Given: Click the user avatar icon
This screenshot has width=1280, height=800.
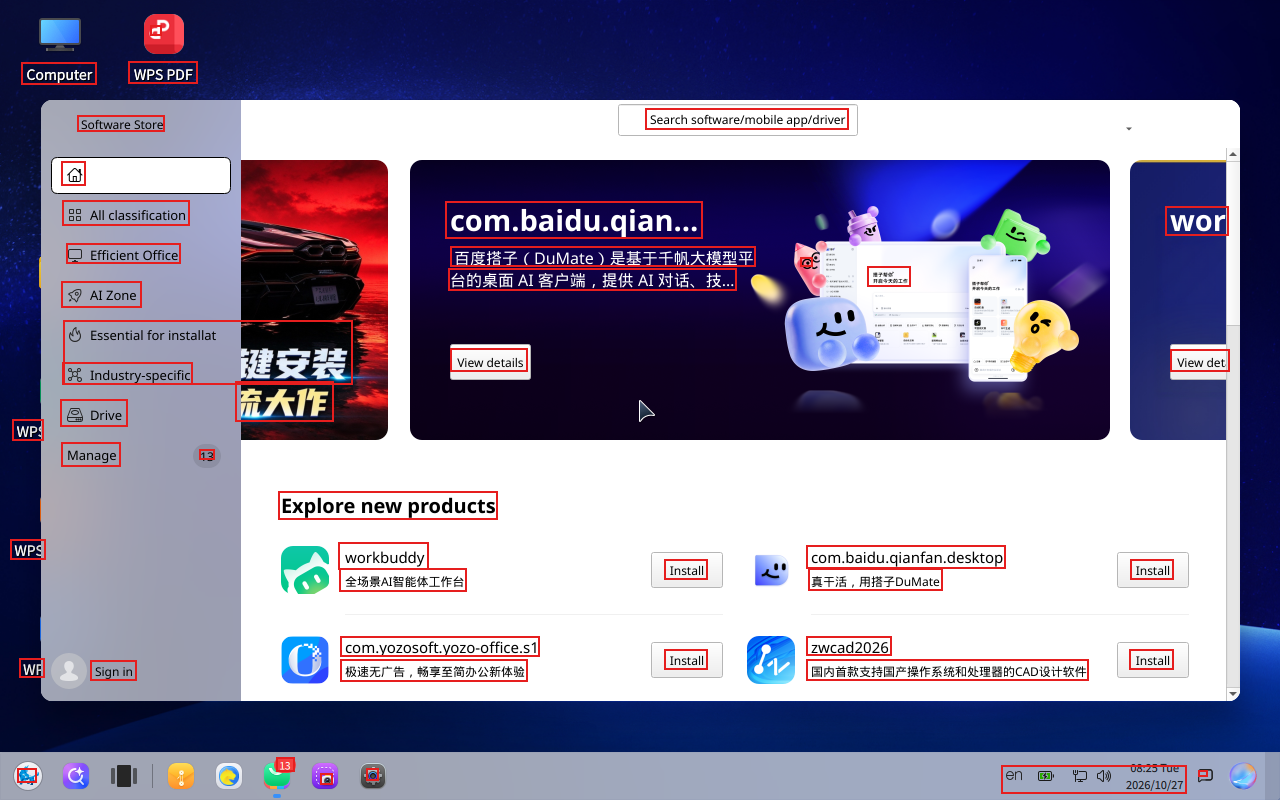Looking at the screenshot, I should (69, 671).
